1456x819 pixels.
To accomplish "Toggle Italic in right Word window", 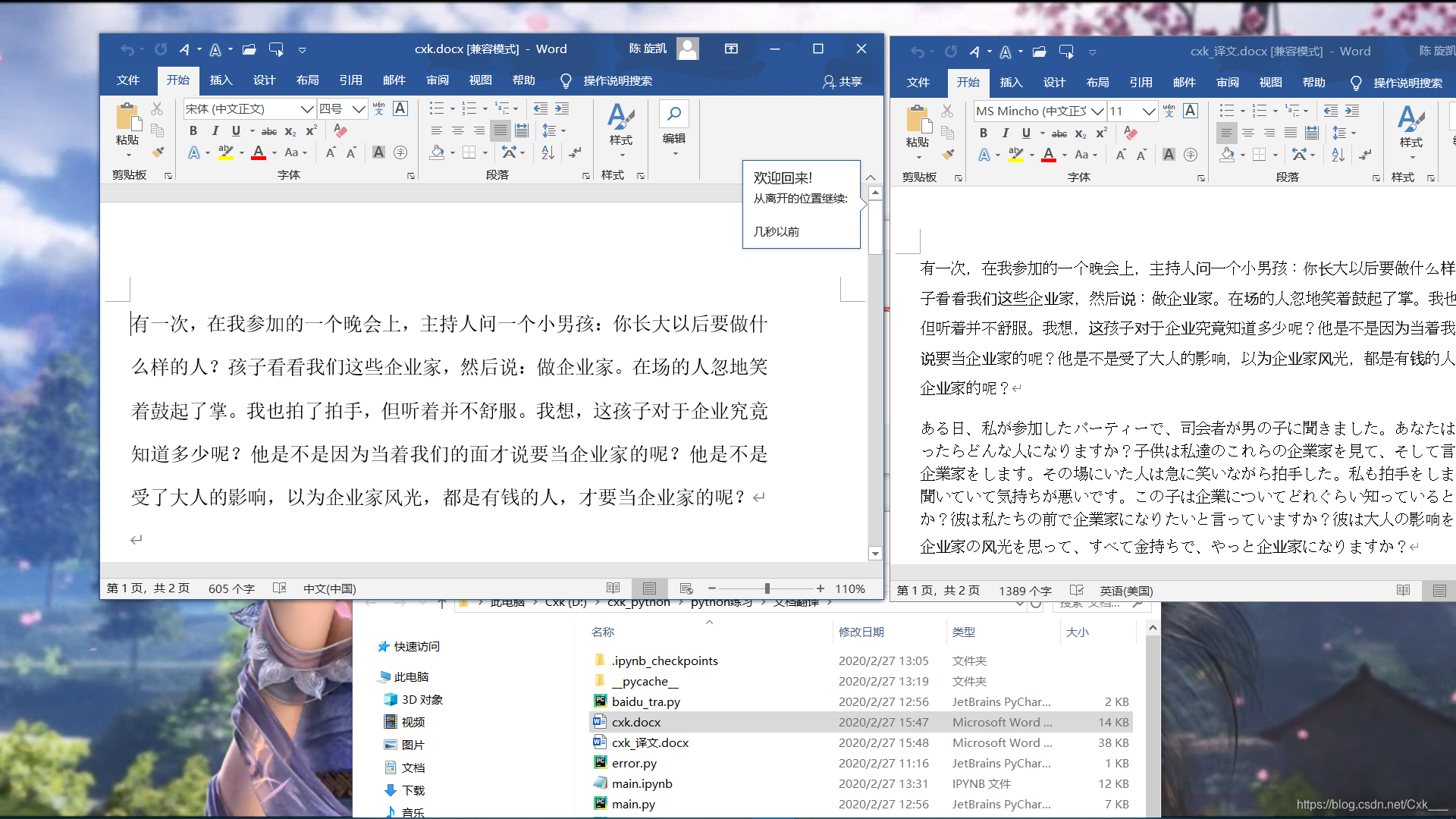I will pyautogui.click(x=1005, y=133).
